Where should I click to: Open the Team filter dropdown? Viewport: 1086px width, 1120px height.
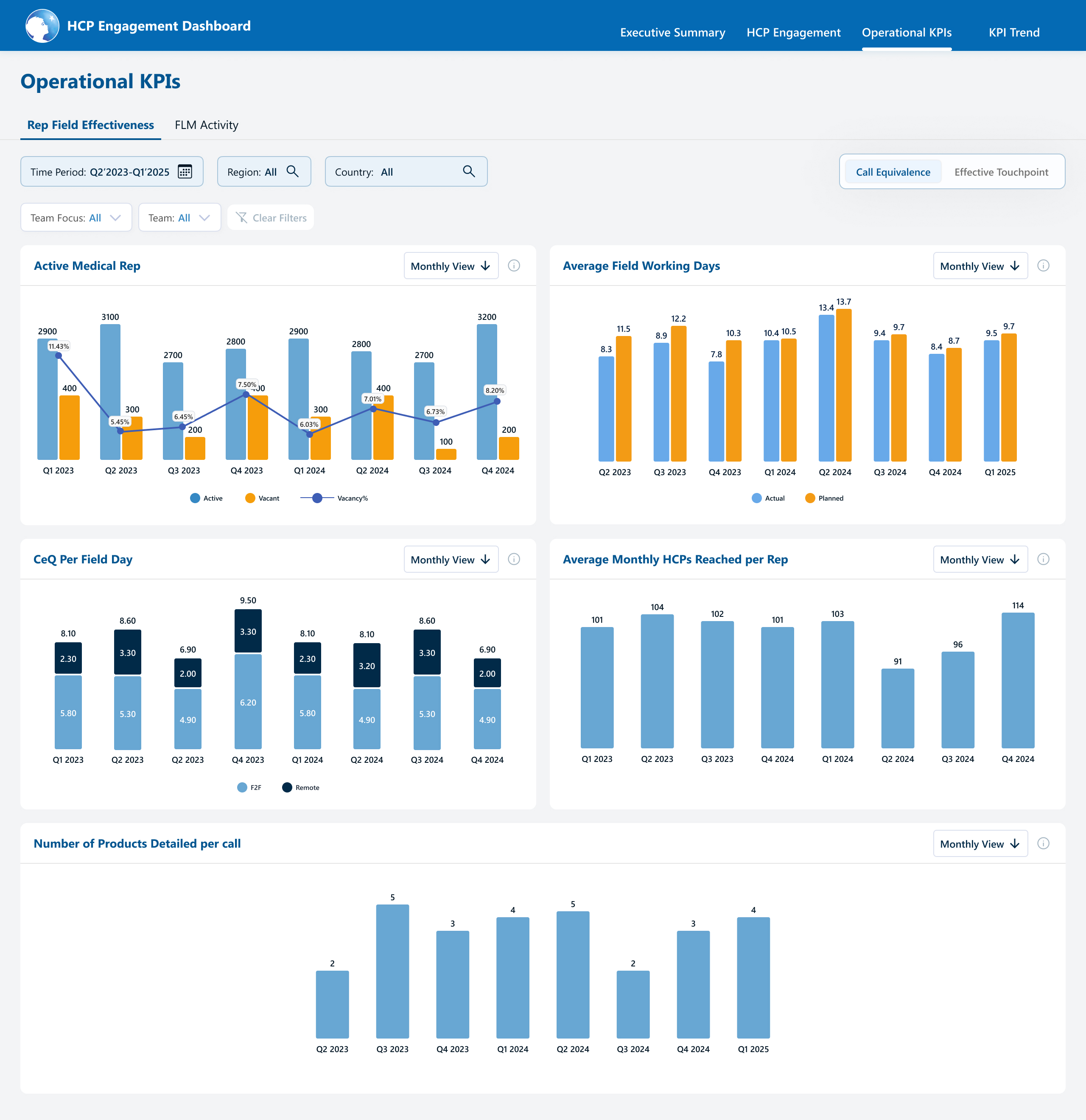179,218
